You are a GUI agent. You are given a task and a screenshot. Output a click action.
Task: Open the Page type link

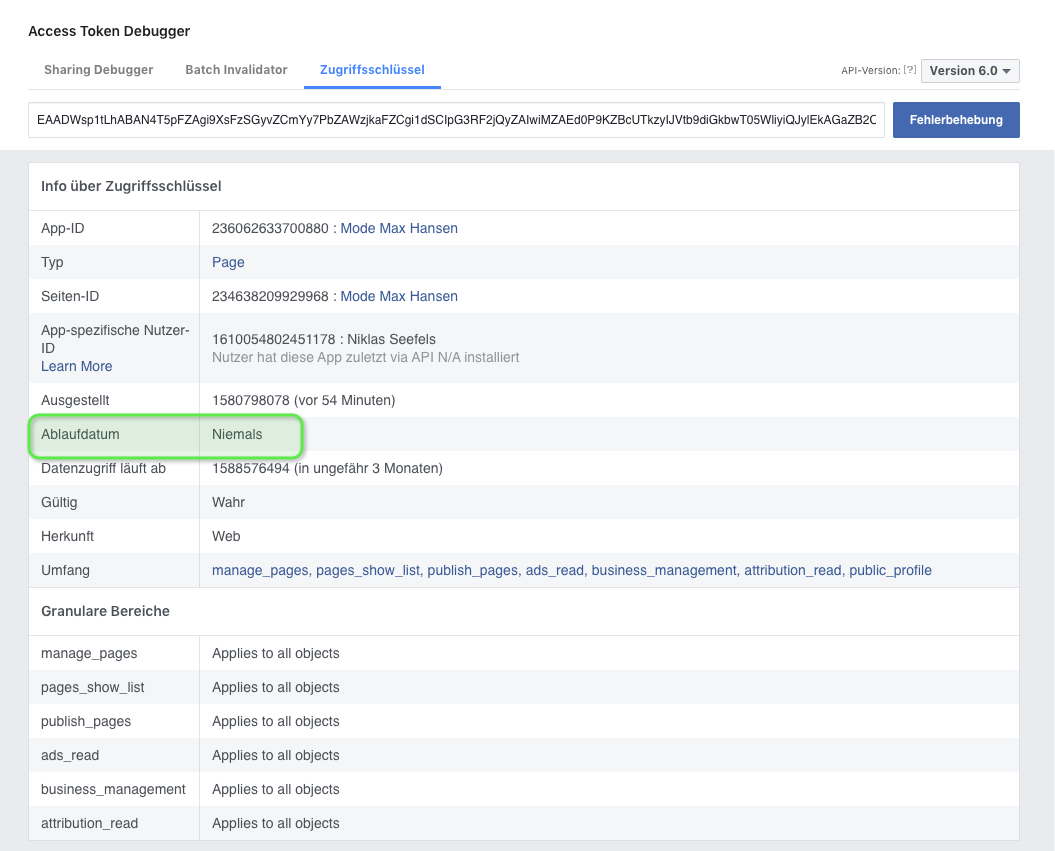(x=228, y=262)
